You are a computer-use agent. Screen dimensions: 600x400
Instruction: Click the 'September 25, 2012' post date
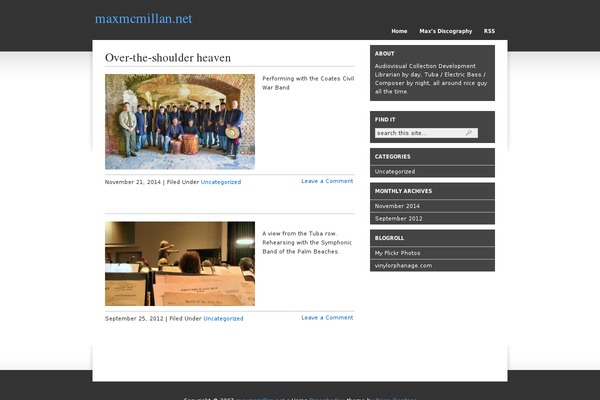[x=134, y=318]
